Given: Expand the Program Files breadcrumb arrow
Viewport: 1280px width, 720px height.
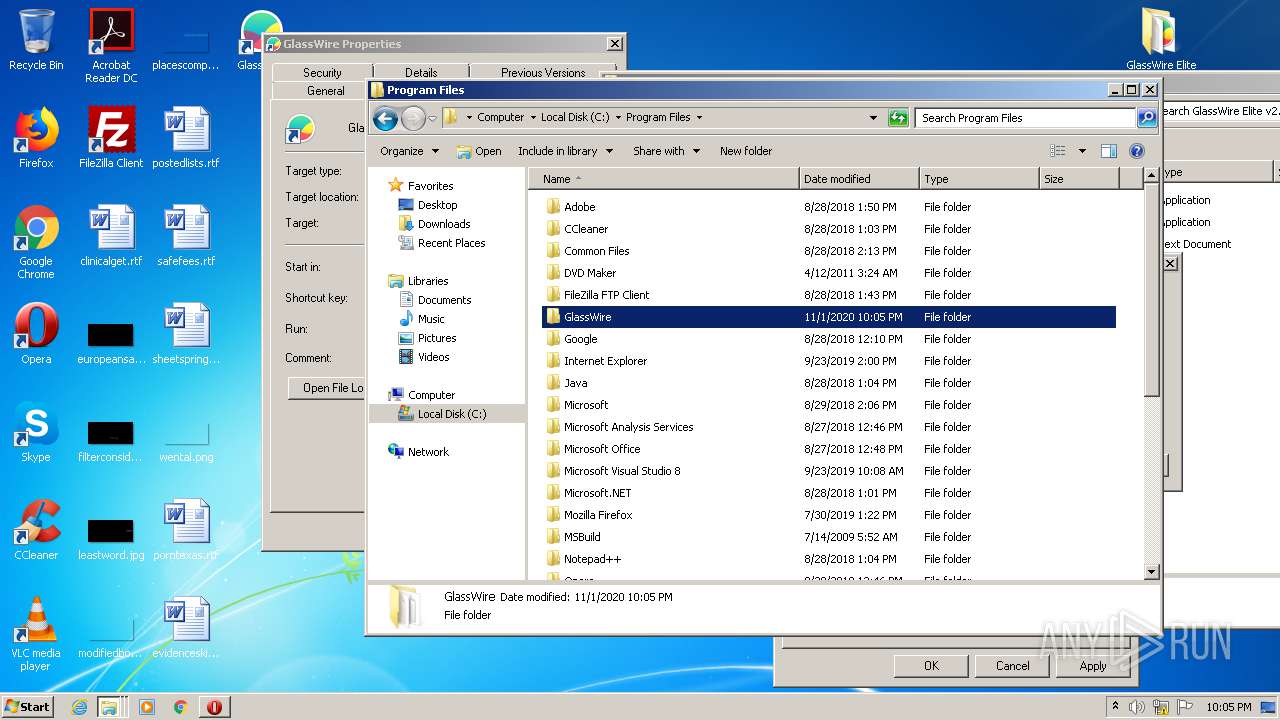Looking at the screenshot, I should click(699, 118).
